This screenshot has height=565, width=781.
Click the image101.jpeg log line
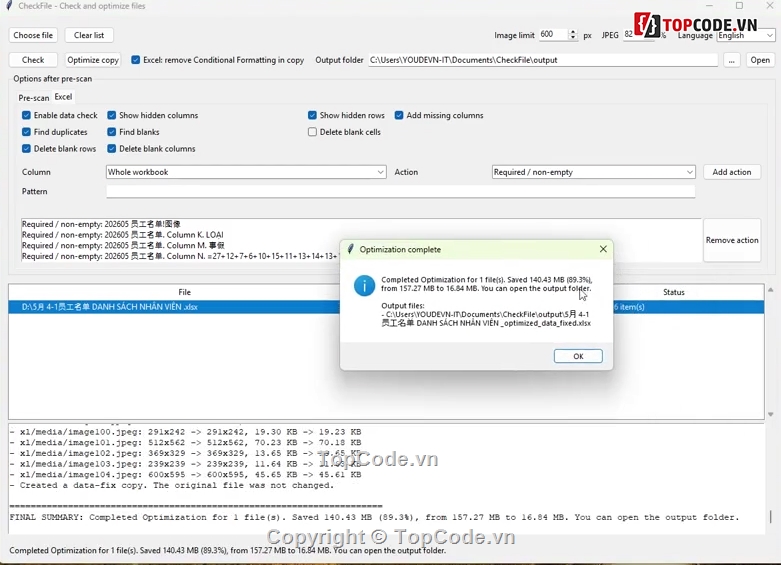point(185,442)
